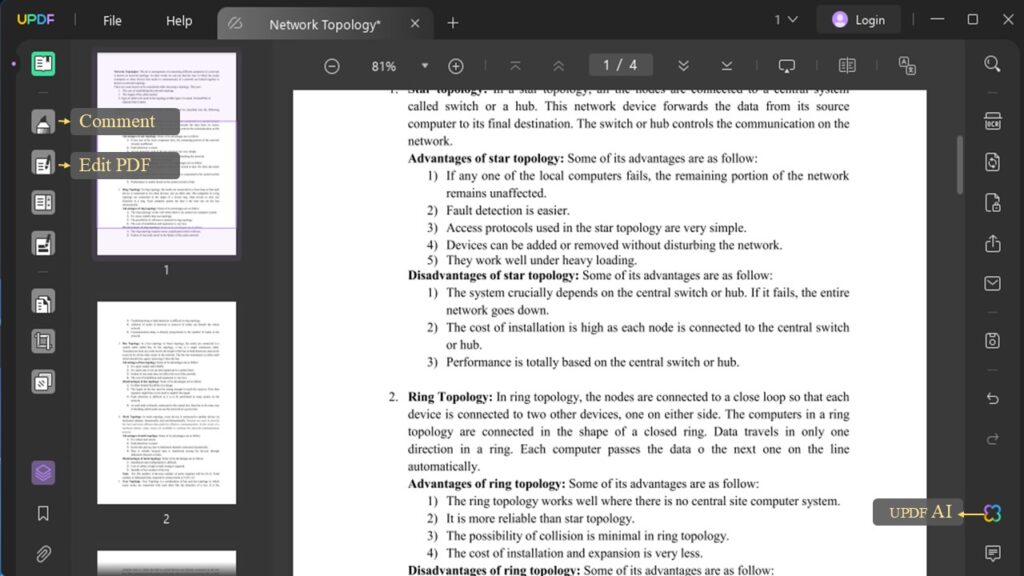Click the greyed-out Redo arrow
Viewport: 1024px width, 576px height.
tap(993, 439)
